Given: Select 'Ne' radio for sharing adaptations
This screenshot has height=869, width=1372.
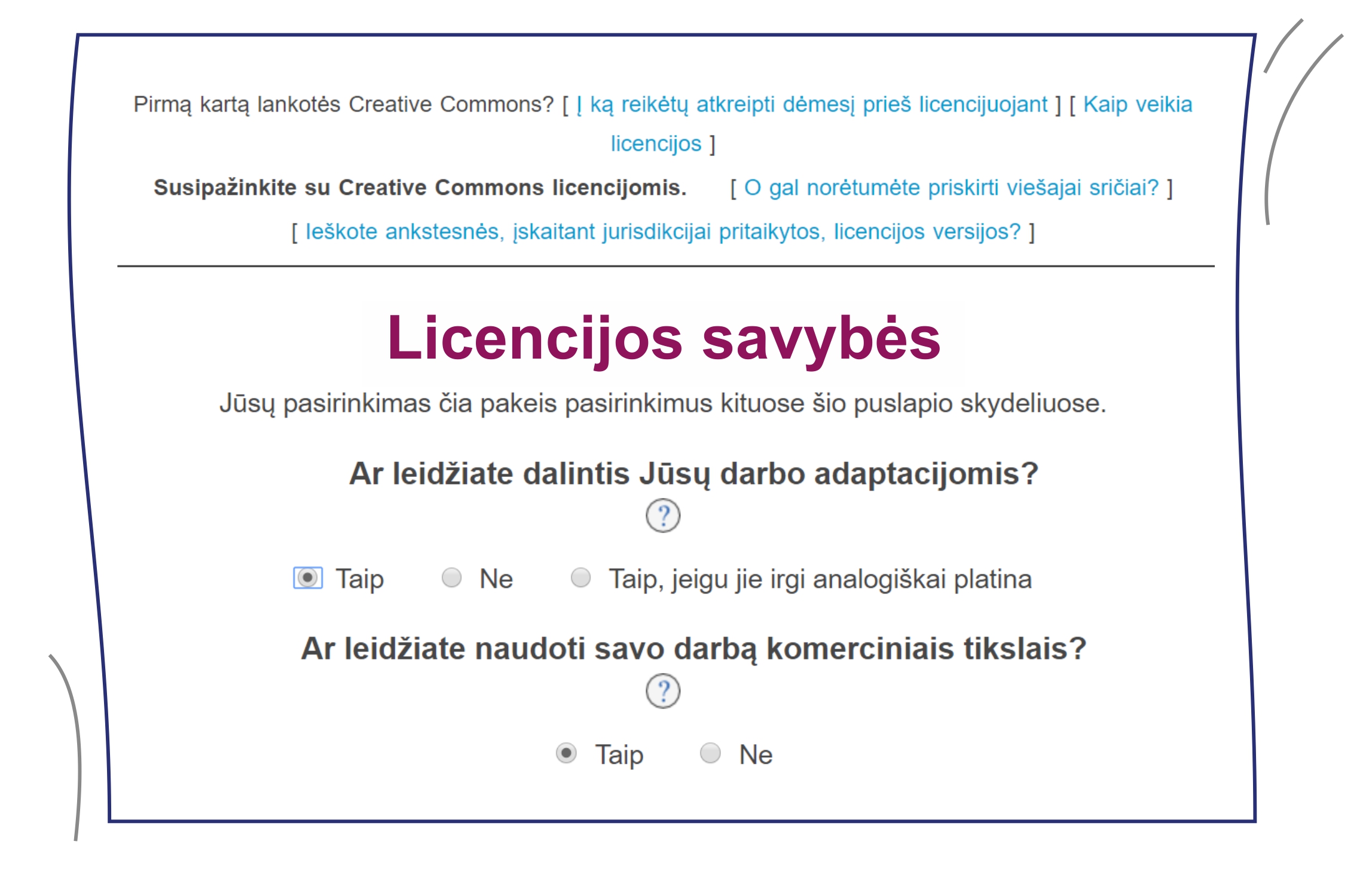Looking at the screenshot, I should [451, 578].
